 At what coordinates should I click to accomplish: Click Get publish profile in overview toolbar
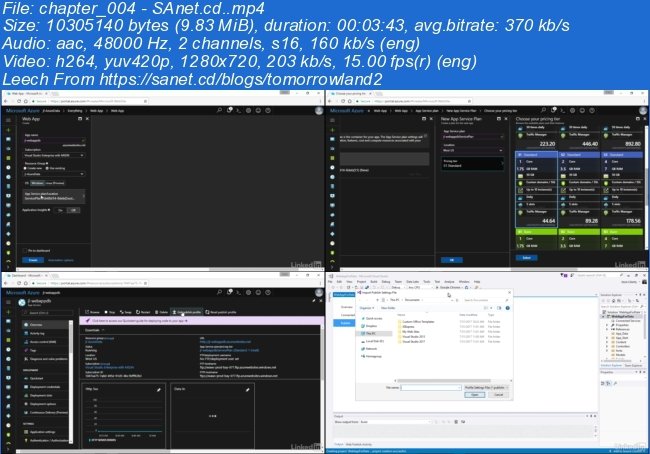pos(187,312)
